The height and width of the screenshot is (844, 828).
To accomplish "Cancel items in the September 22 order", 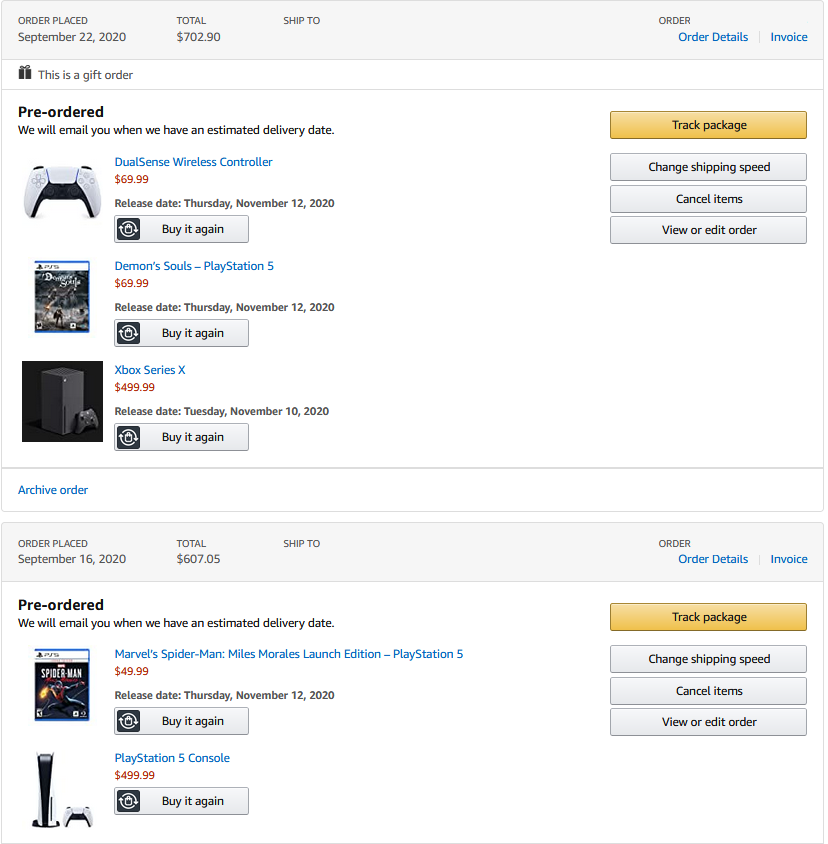I will (x=708, y=198).
